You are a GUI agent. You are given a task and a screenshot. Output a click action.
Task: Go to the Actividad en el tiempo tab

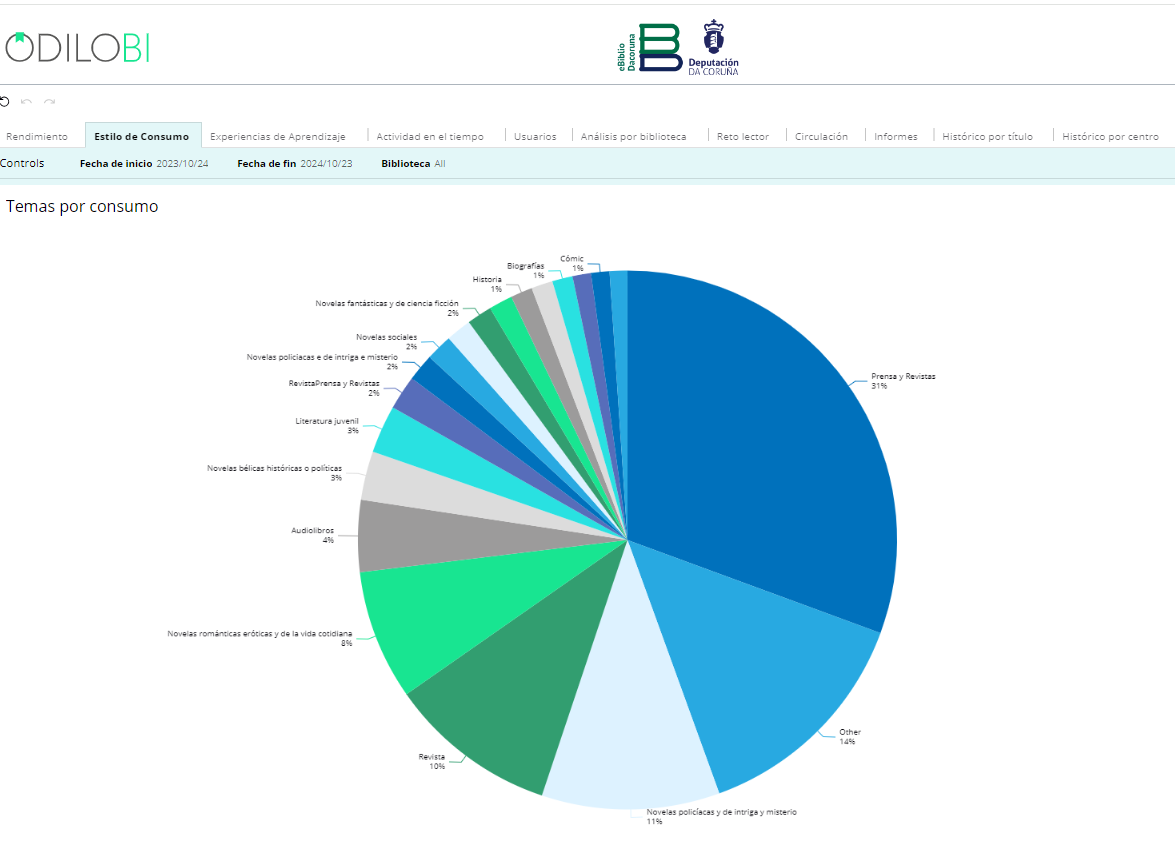pyautogui.click(x=430, y=136)
